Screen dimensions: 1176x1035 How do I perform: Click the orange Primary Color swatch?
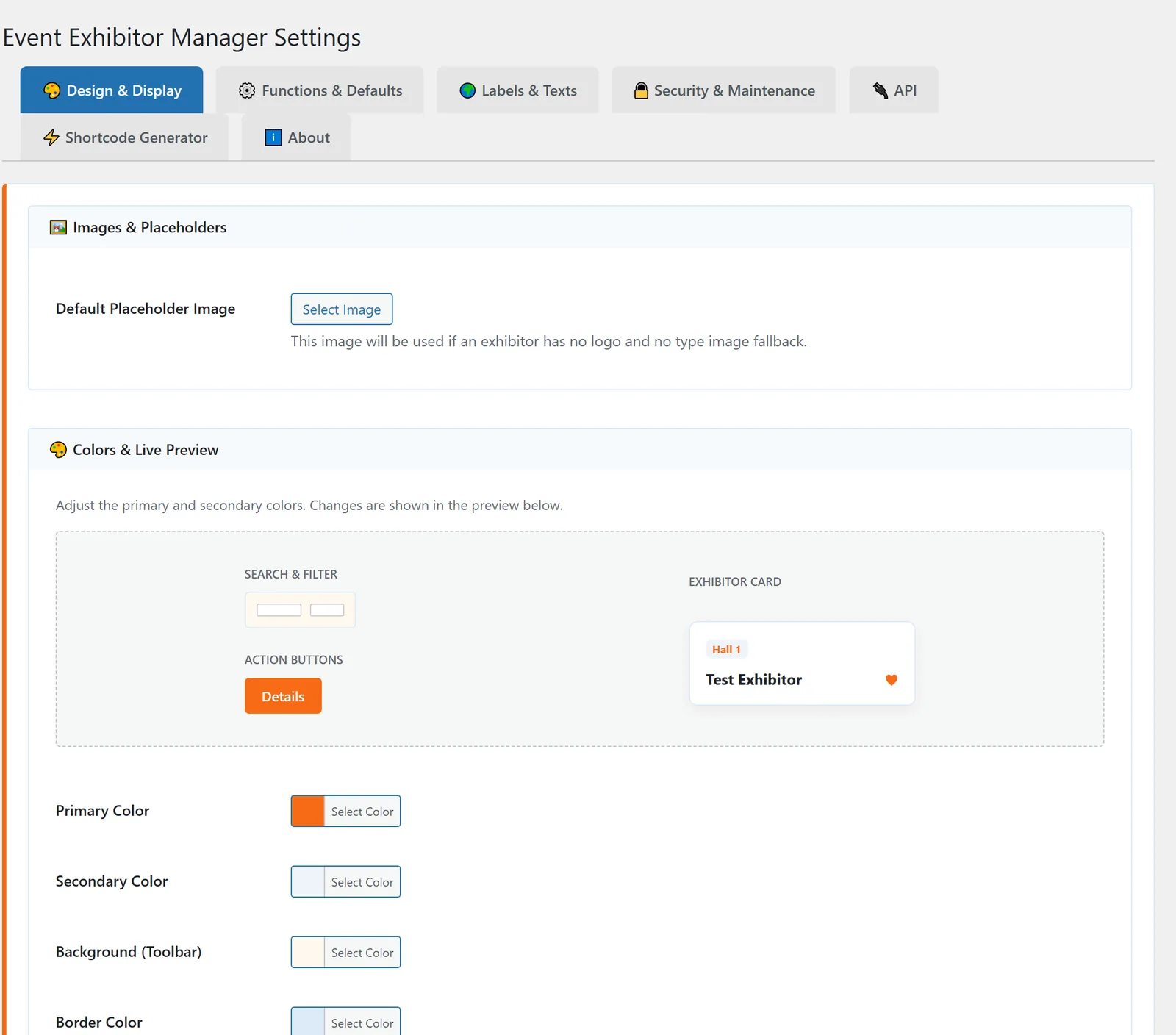click(308, 811)
